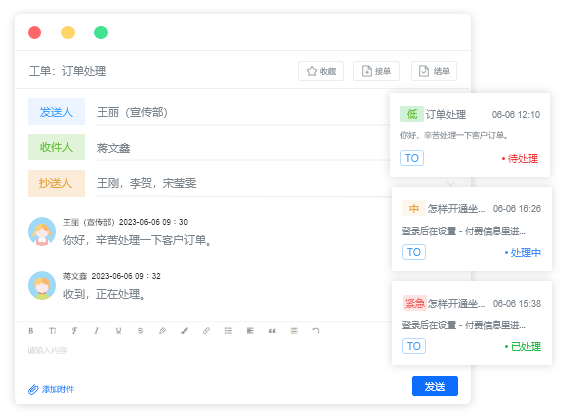Screen dimensions: 567x420
Task: Expand the chevron below first ticket card
Action: point(450,183)
